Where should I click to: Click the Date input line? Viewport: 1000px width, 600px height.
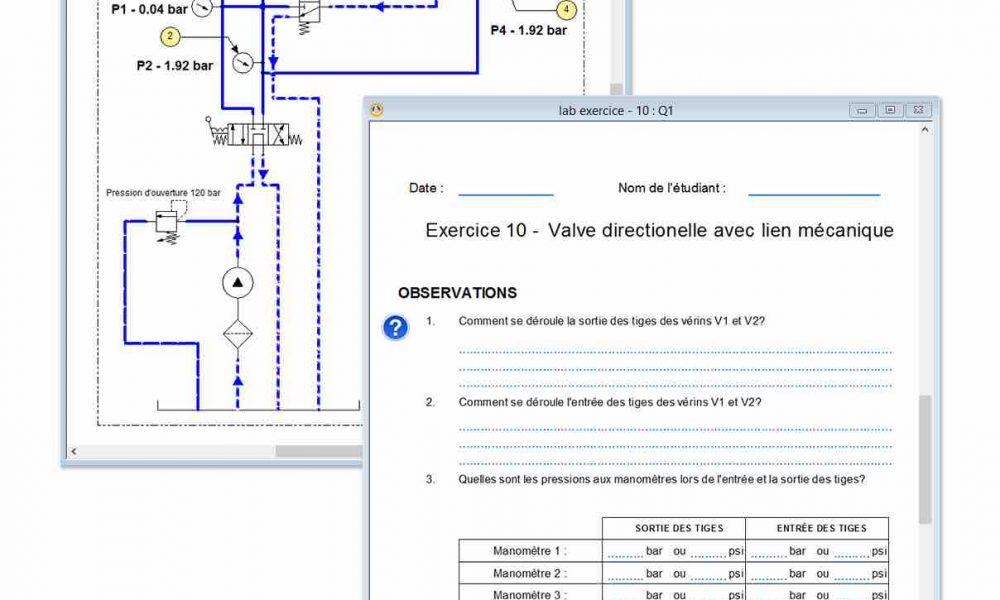[x=505, y=191]
